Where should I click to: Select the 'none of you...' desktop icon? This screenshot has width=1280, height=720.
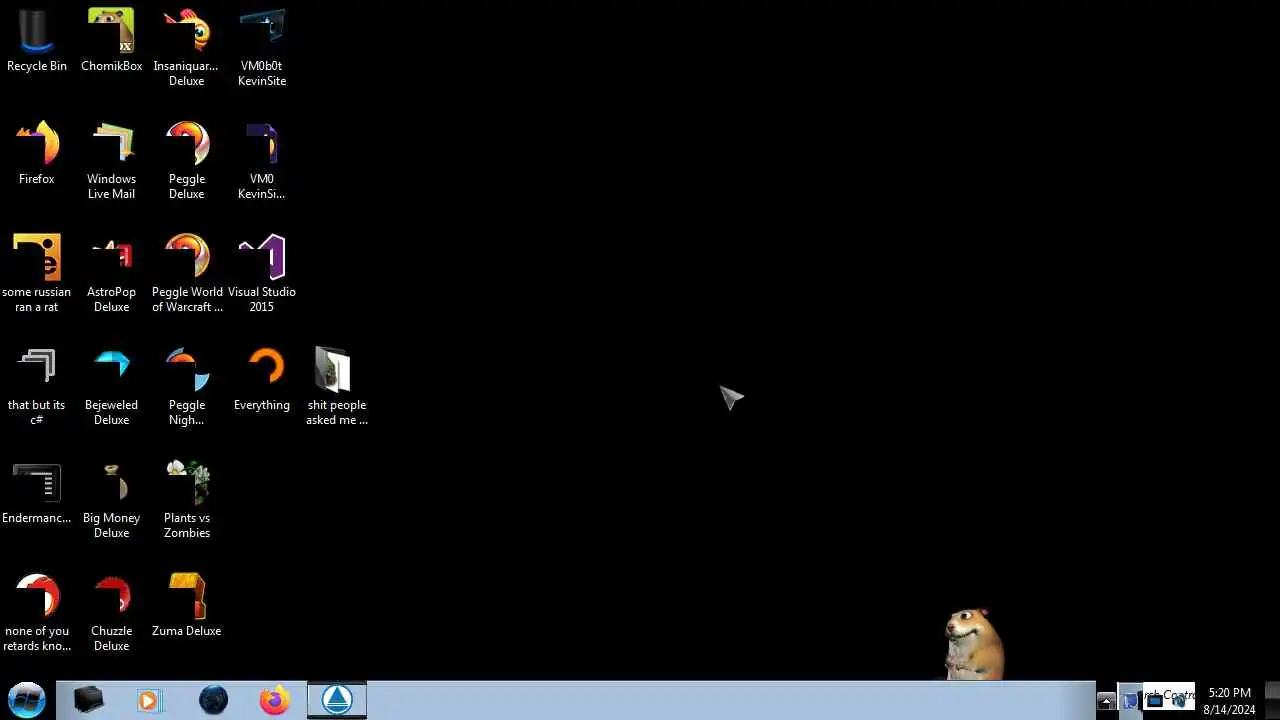37,613
